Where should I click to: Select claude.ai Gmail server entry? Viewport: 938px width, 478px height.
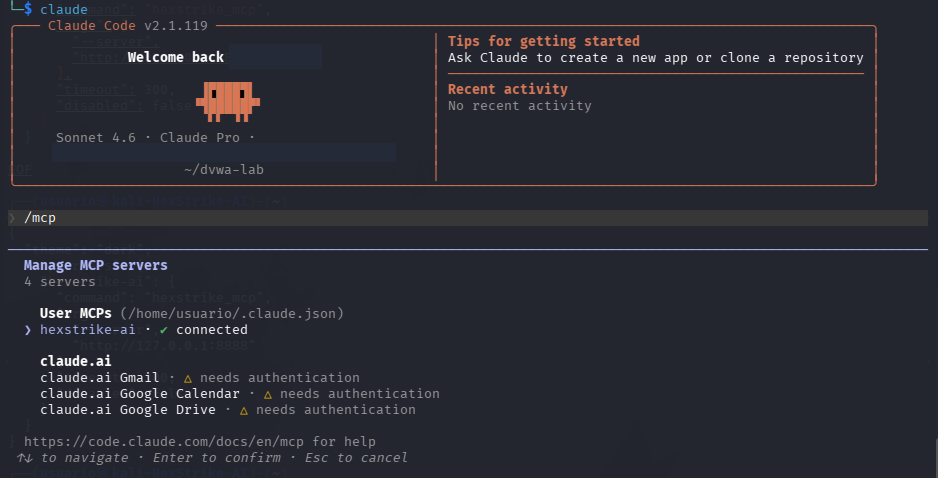[x=99, y=378]
